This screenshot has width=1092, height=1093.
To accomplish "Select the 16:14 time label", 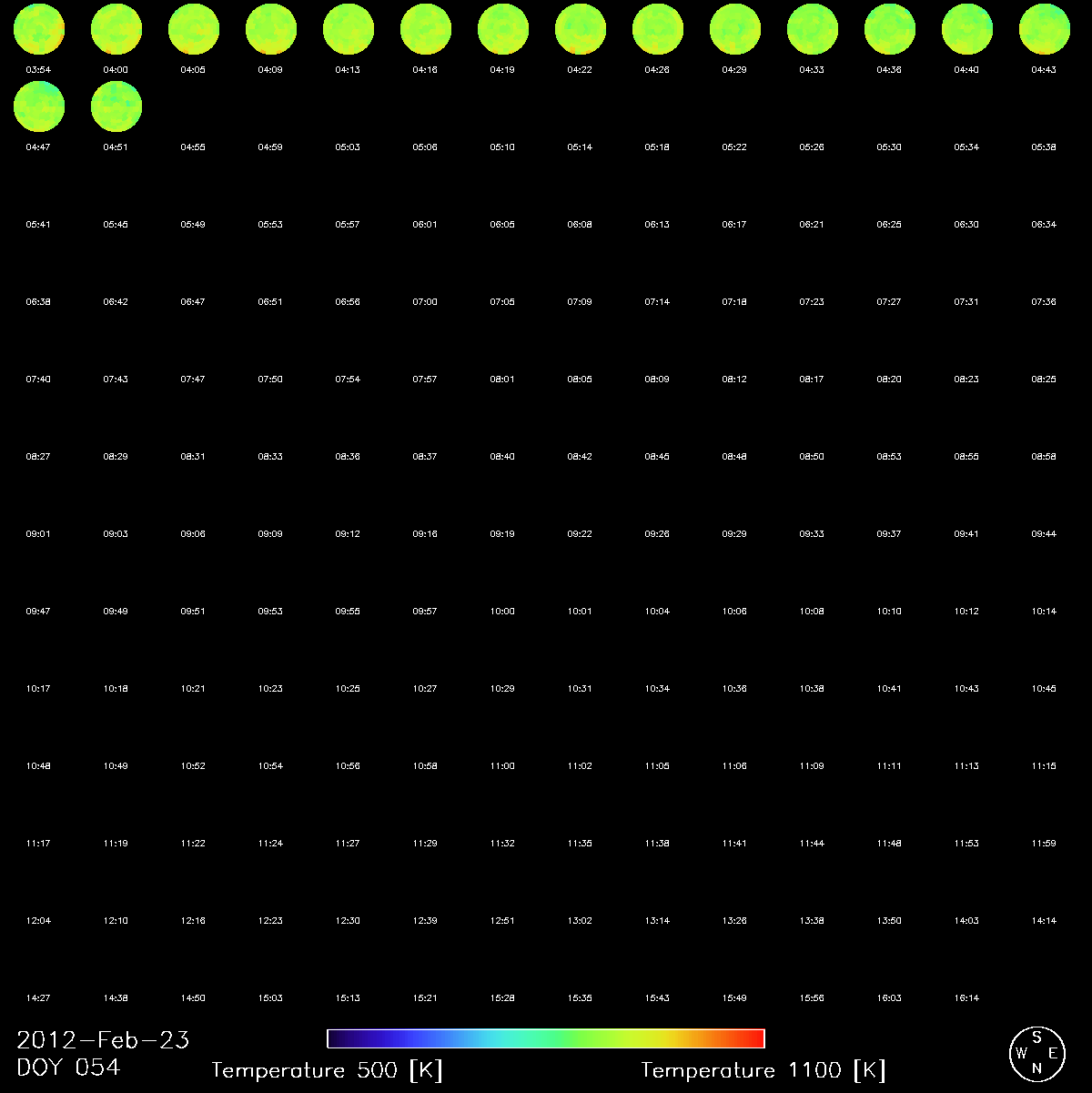I will click(966, 997).
